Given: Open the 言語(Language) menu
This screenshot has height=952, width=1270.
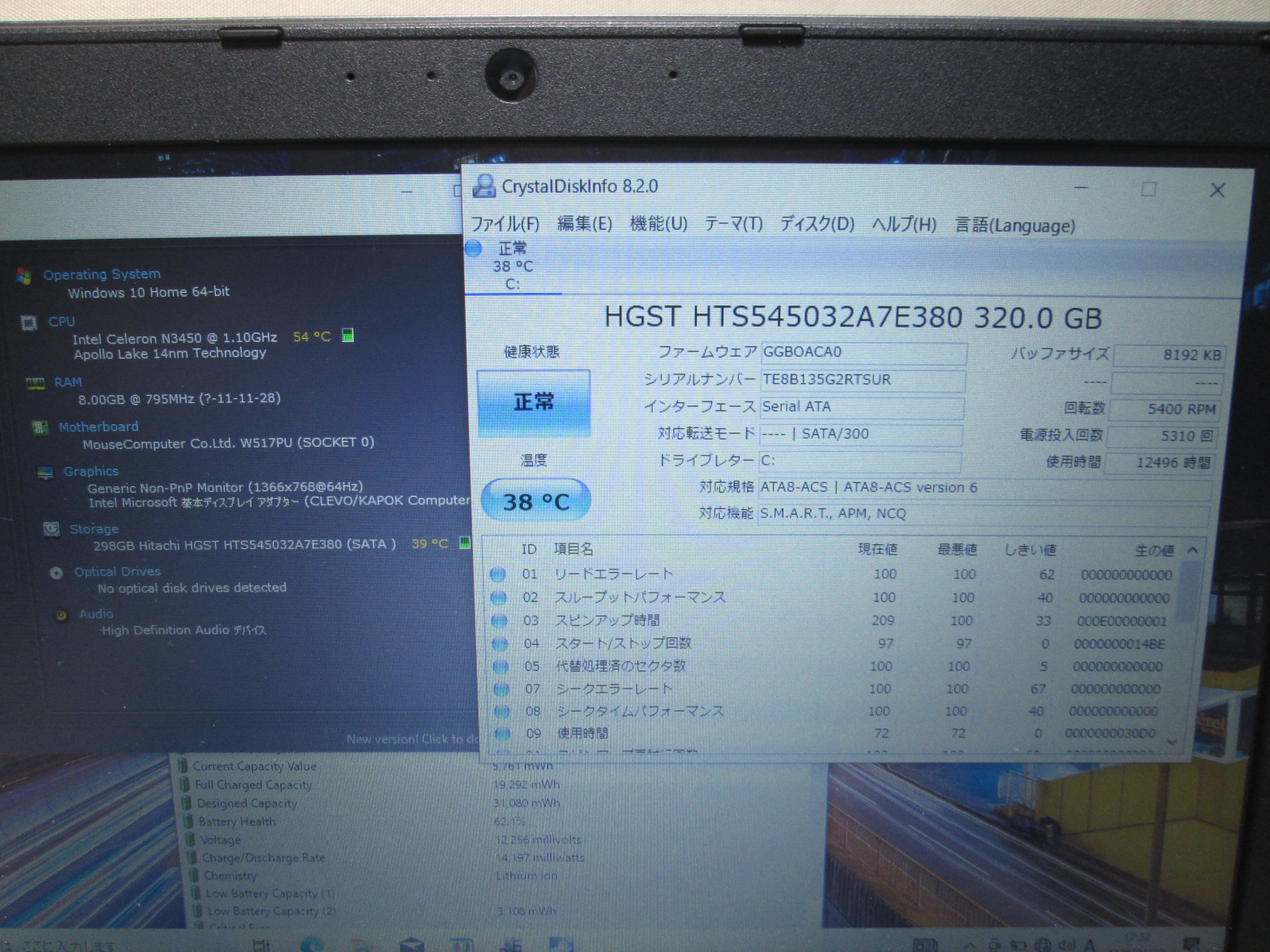Looking at the screenshot, I should 1014,225.
